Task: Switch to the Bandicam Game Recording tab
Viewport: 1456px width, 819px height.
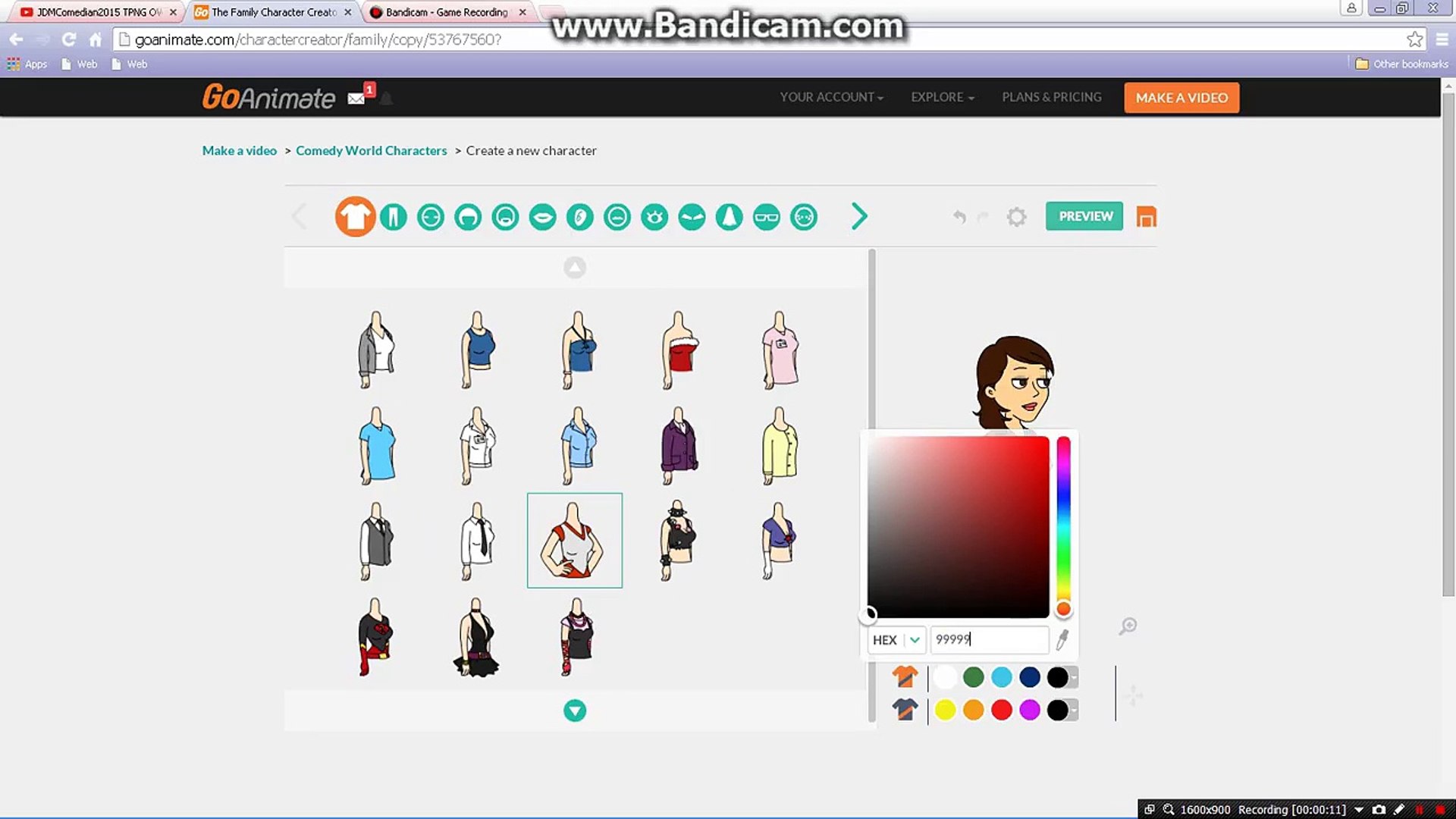Action: [444, 12]
